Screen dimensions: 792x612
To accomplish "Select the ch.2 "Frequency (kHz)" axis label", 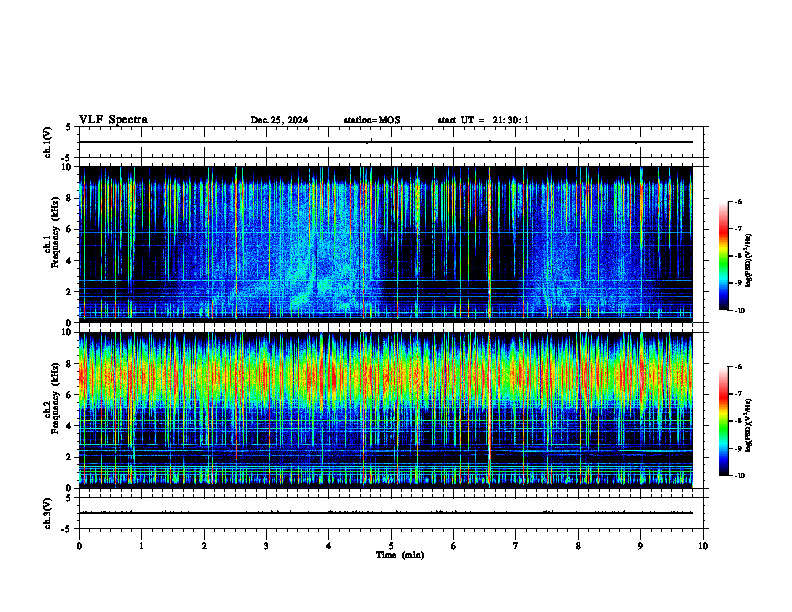I will 55,398.
